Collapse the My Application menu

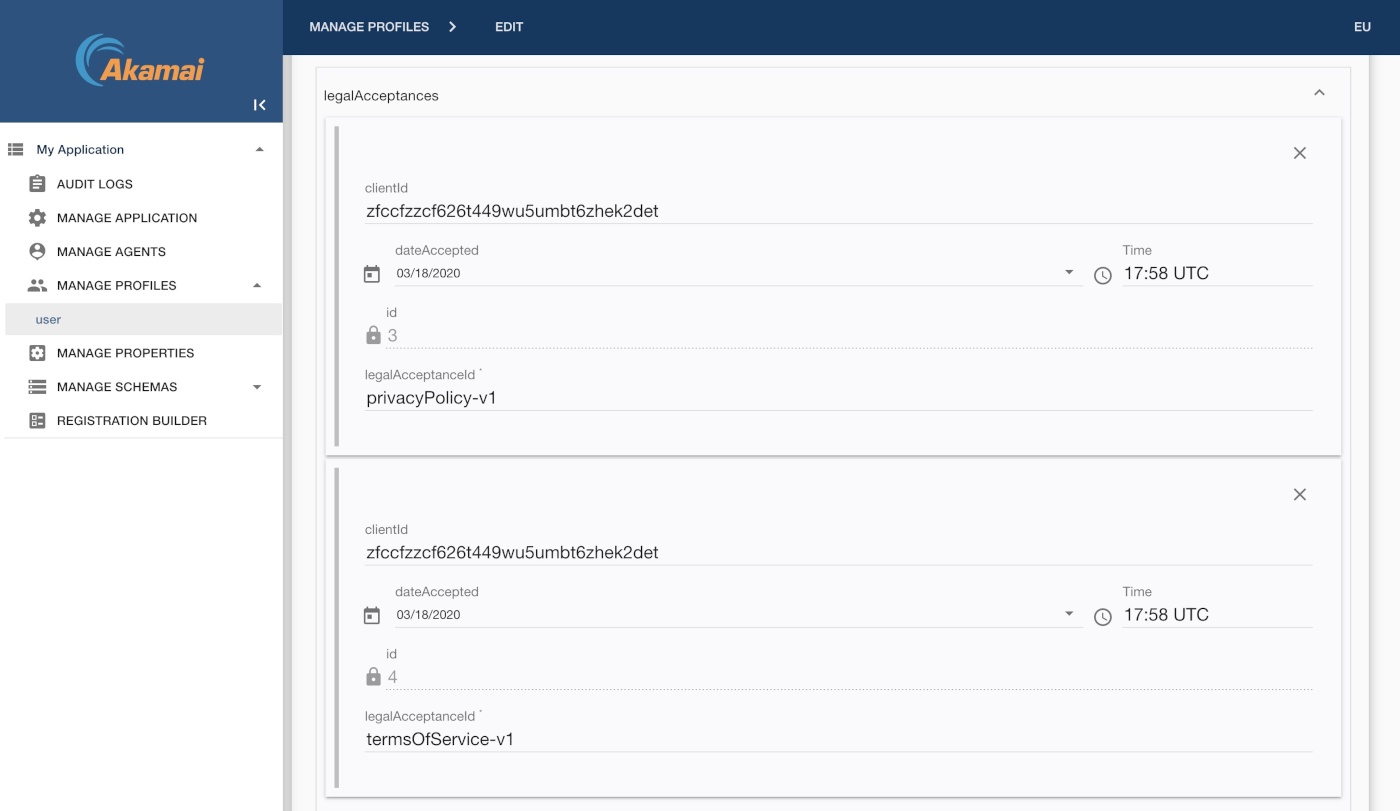coord(259,150)
